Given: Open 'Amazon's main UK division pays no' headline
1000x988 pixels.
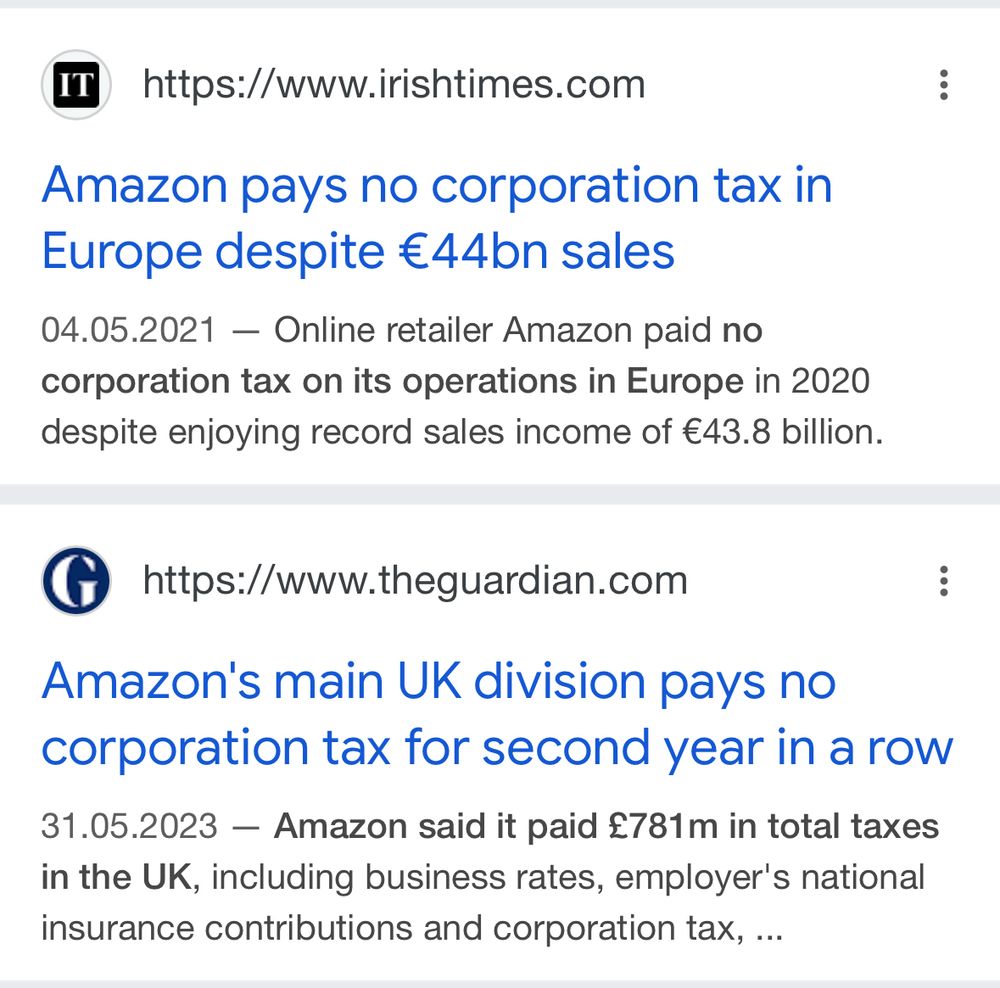Looking at the screenshot, I should (x=439, y=682).
